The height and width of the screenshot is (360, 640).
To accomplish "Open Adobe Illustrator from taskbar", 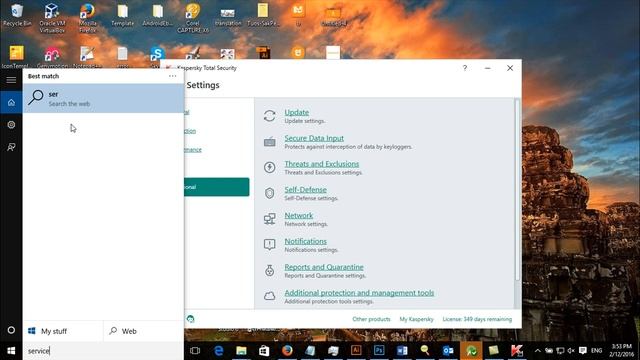I will pos(356,351).
